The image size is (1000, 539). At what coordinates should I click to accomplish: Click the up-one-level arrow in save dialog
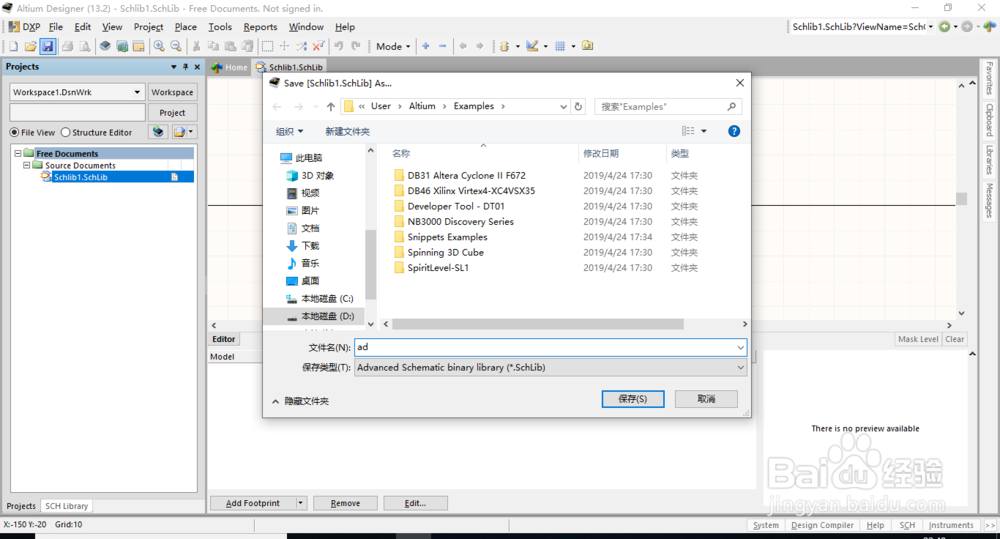[x=330, y=107]
